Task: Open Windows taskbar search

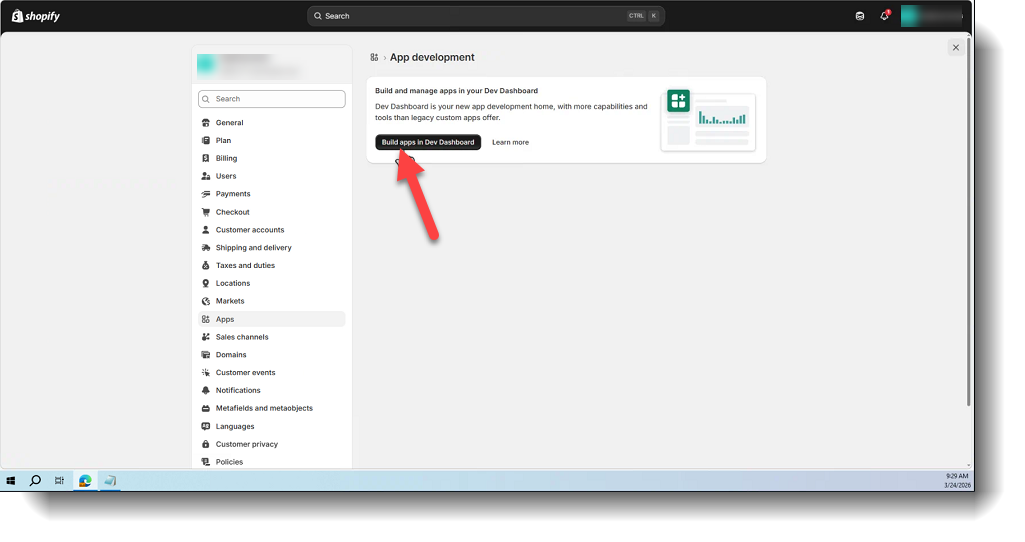Action: 35,481
